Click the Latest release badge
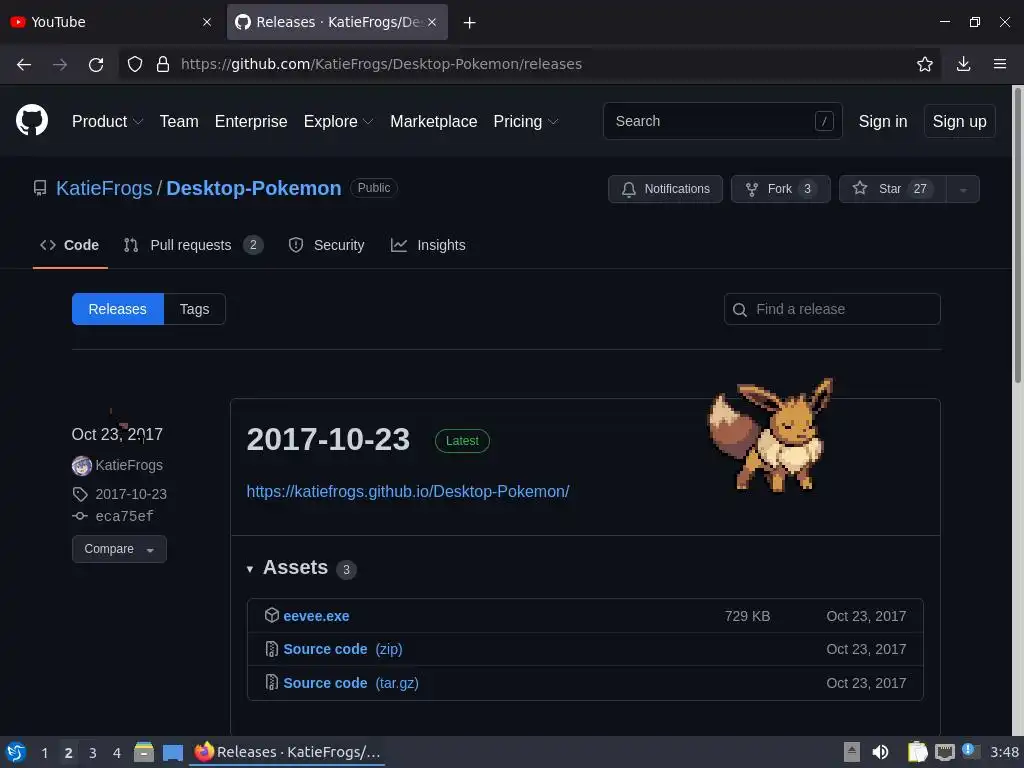Viewport: 1024px width, 768px height. click(x=462, y=441)
